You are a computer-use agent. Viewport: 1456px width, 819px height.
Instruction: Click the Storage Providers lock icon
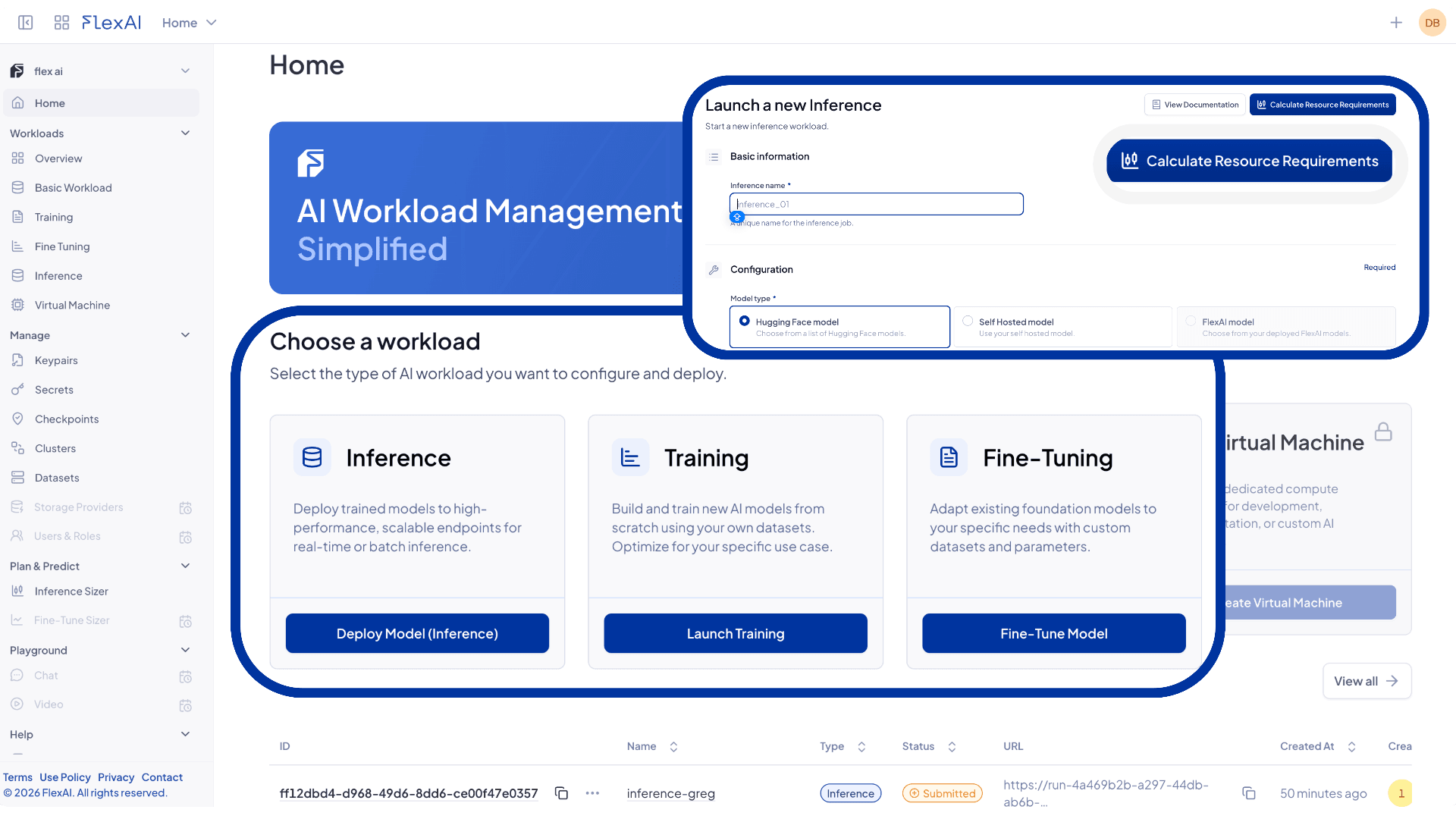[x=185, y=508]
